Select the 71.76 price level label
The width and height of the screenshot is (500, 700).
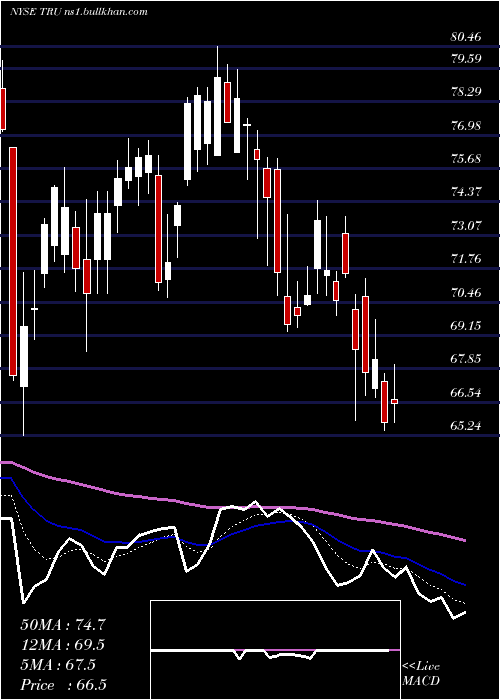pos(466,259)
